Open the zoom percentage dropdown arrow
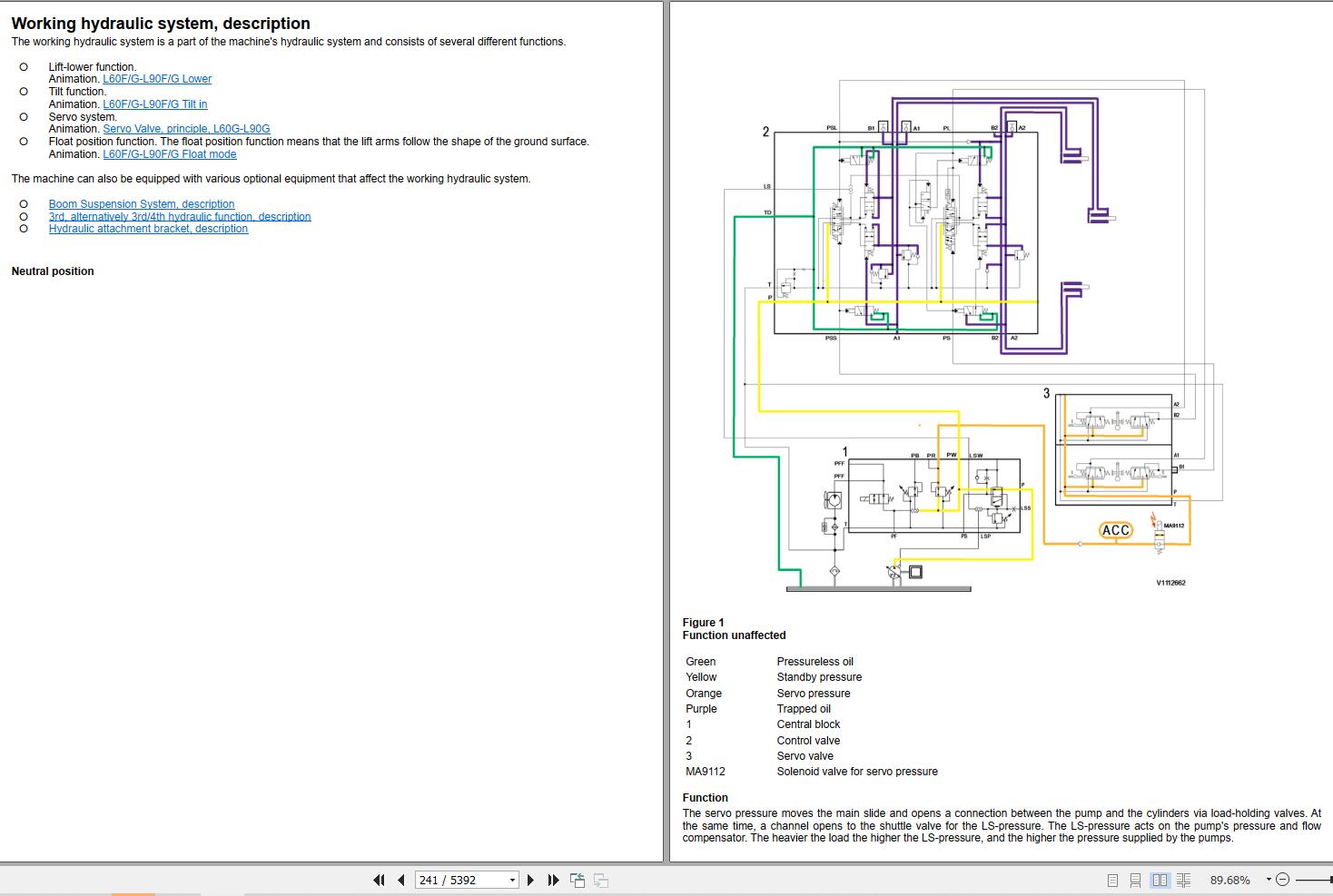 (x=1269, y=880)
